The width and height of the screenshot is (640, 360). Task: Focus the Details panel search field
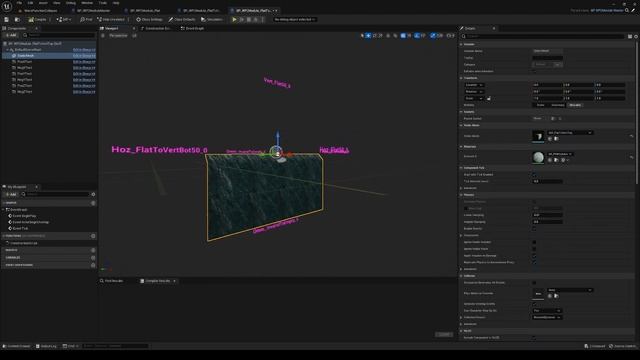pyautogui.click(x=543, y=36)
